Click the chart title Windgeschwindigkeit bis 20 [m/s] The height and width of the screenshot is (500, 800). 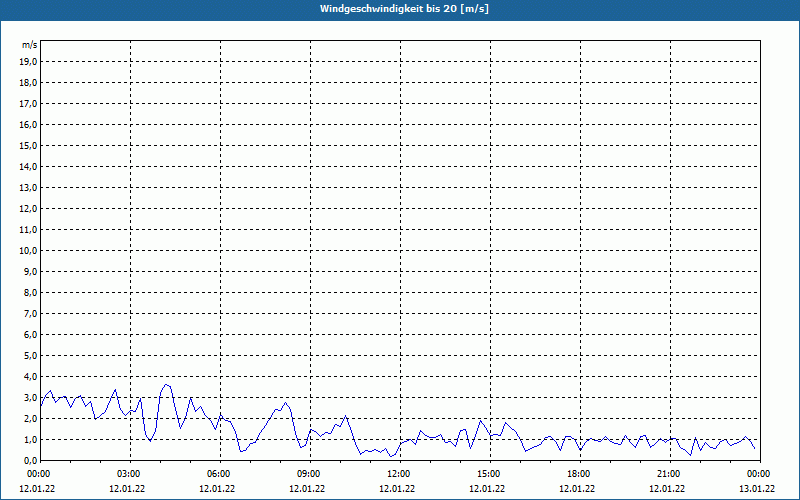pyautogui.click(x=404, y=9)
